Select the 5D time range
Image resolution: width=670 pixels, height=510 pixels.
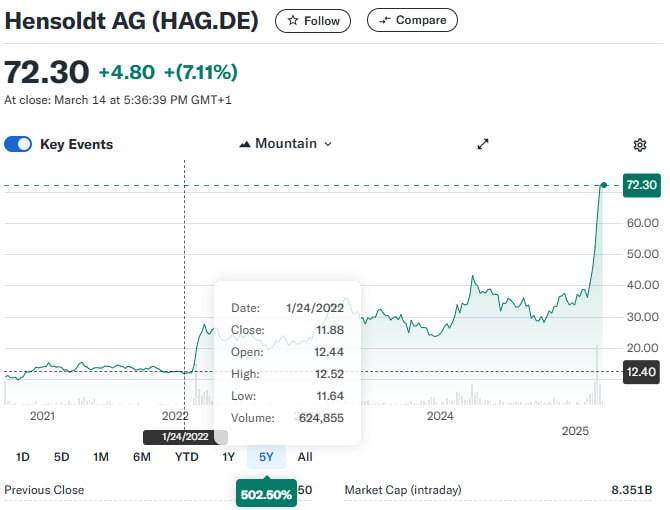click(62, 457)
